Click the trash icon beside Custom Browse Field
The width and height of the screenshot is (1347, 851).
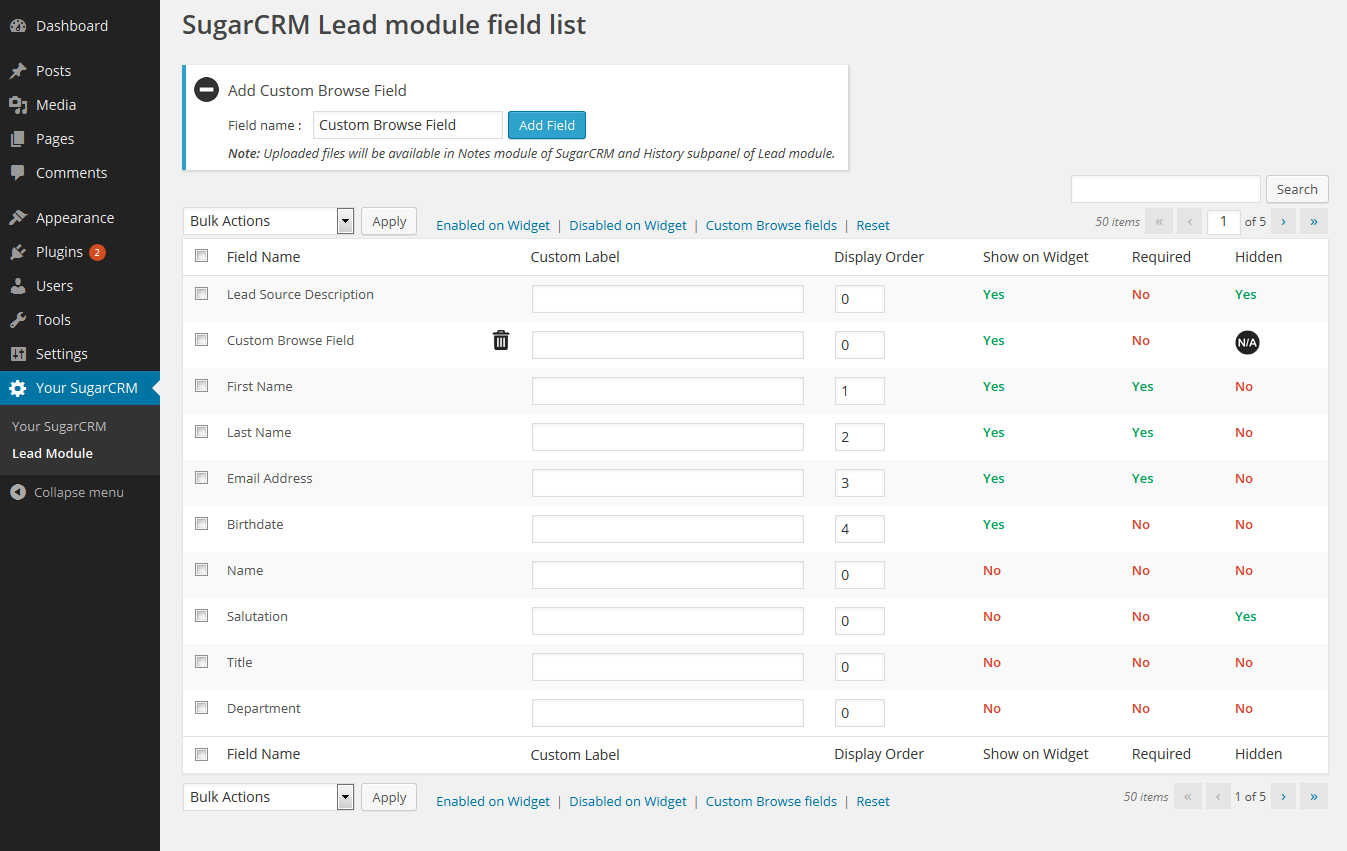pyautogui.click(x=501, y=341)
